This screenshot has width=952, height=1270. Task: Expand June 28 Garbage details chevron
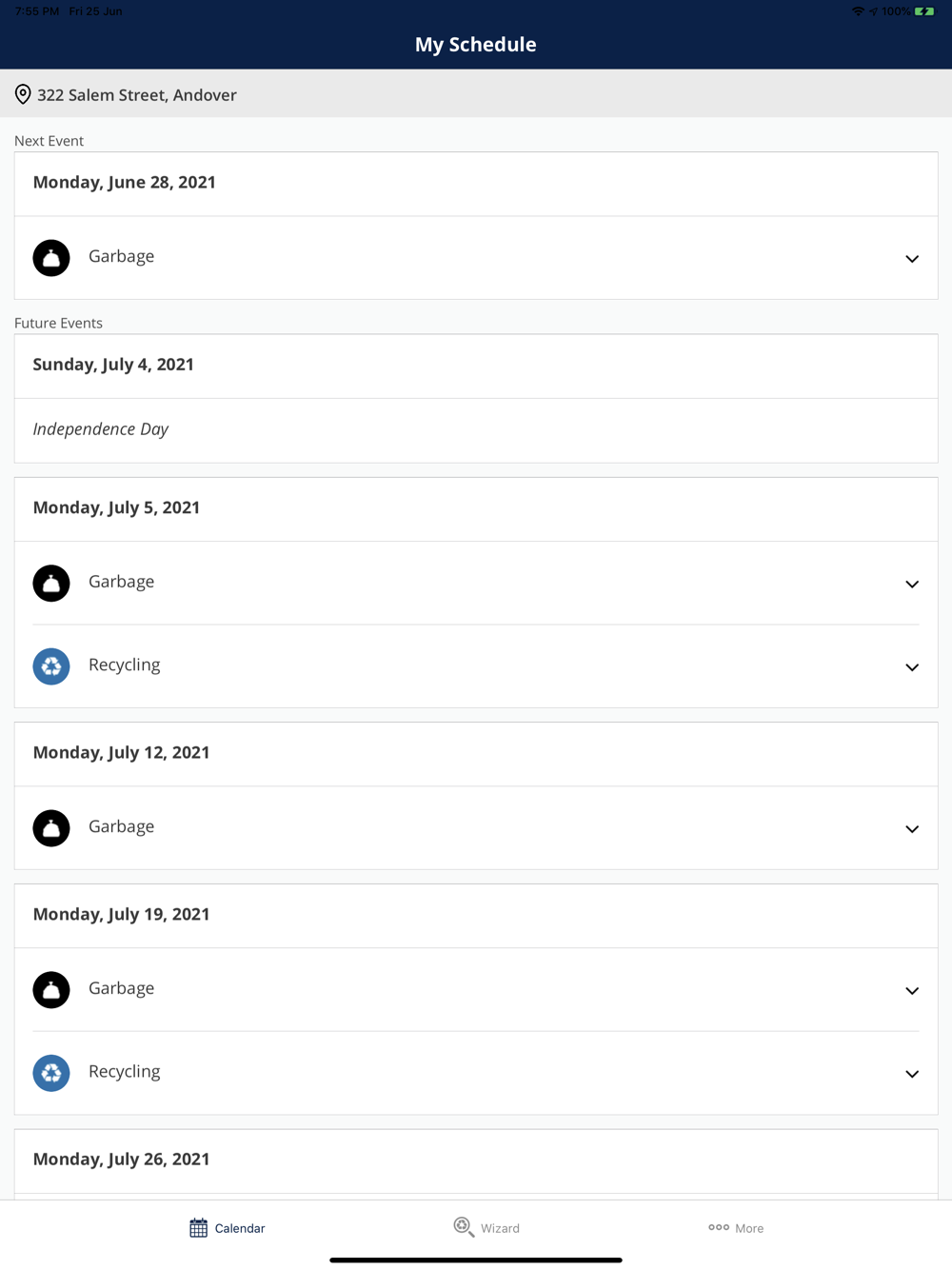[x=911, y=259]
